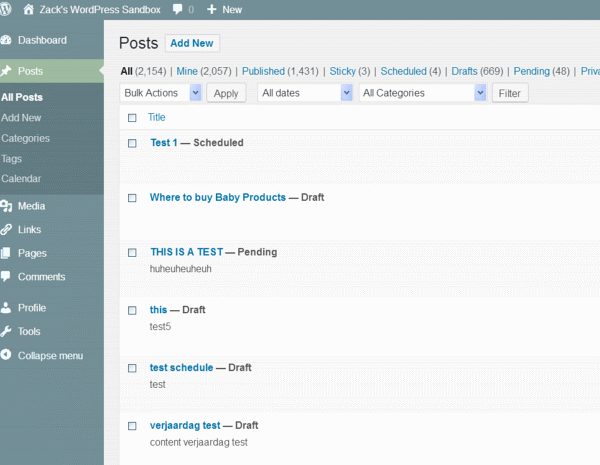Image resolution: width=600 pixels, height=465 pixels.
Task: Open Categories submenu item under Posts
Action: pos(25,139)
